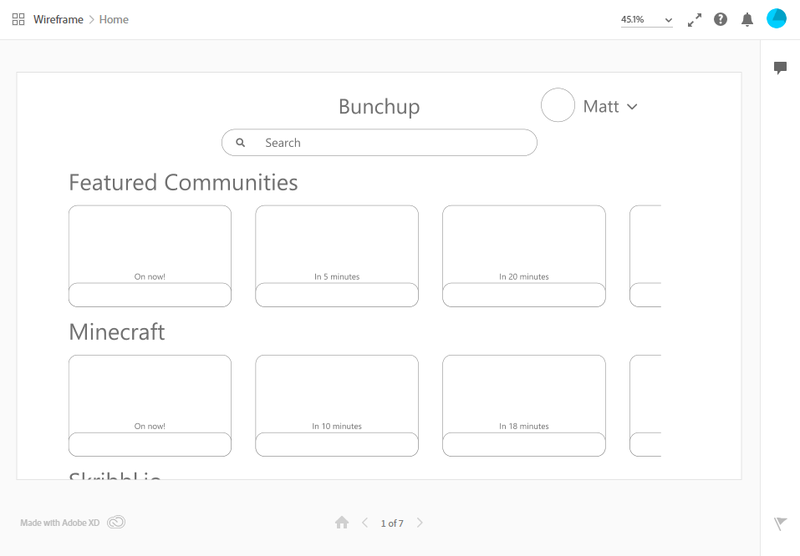Go to the previous artboard arrow
Image resolution: width=800 pixels, height=556 pixels.
coord(365,523)
